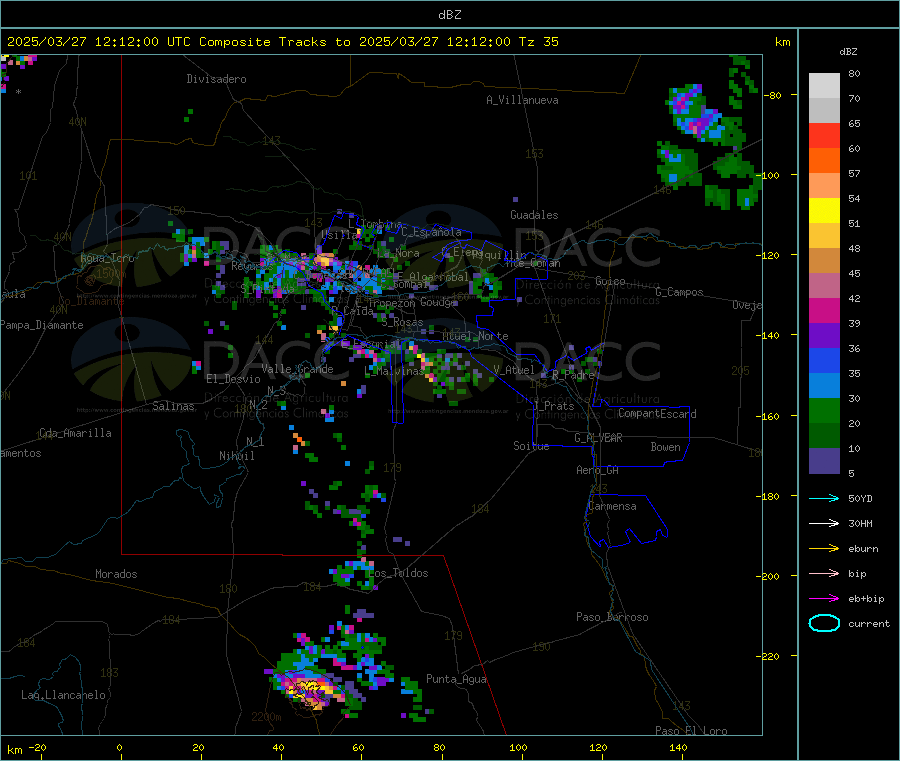This screenshot has width=900, height=761.
Task: Click the Paso_El_Loro map label
Action: [691, 731]
